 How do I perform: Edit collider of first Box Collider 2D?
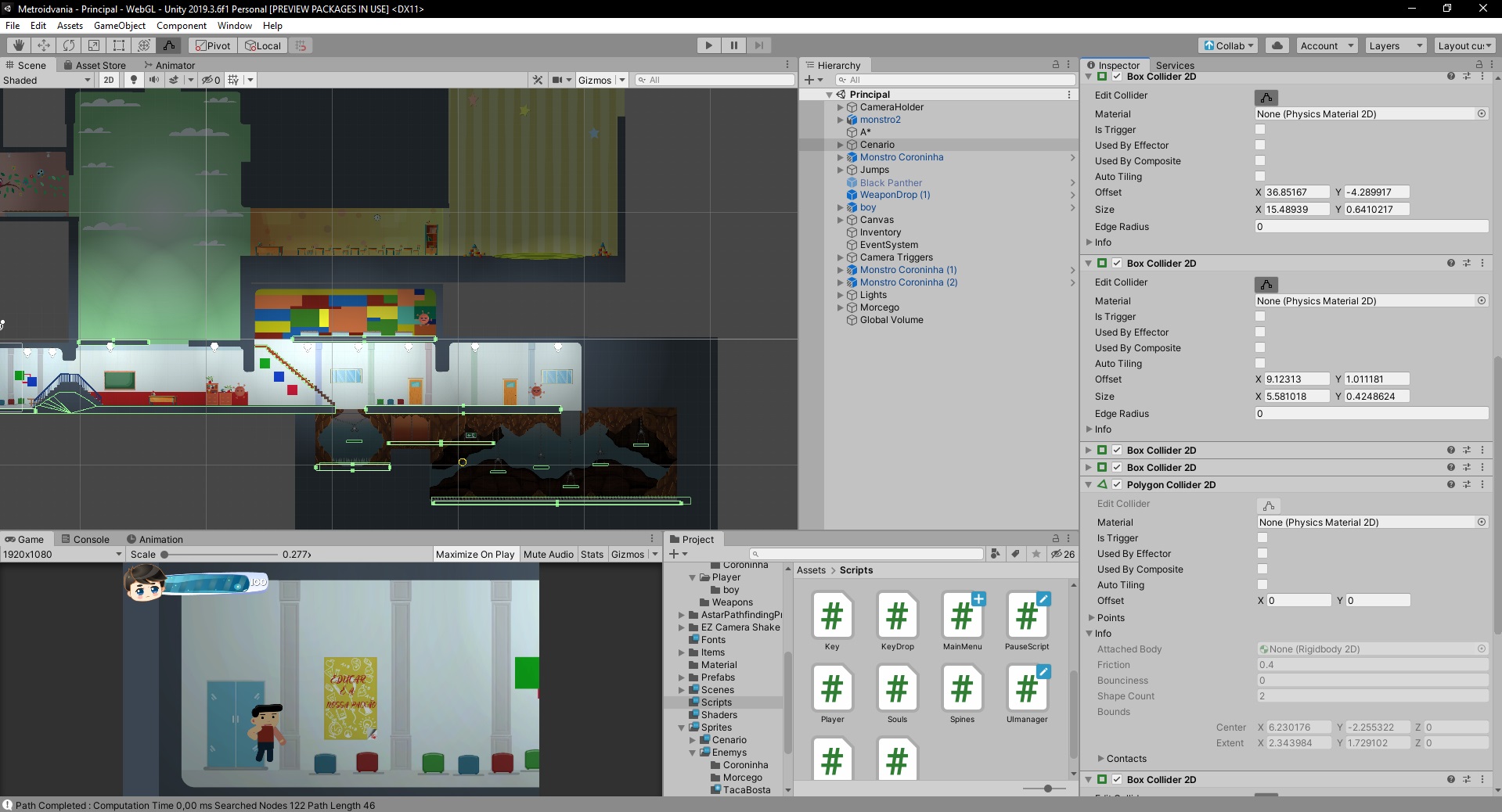click(x=1266, y=97)
